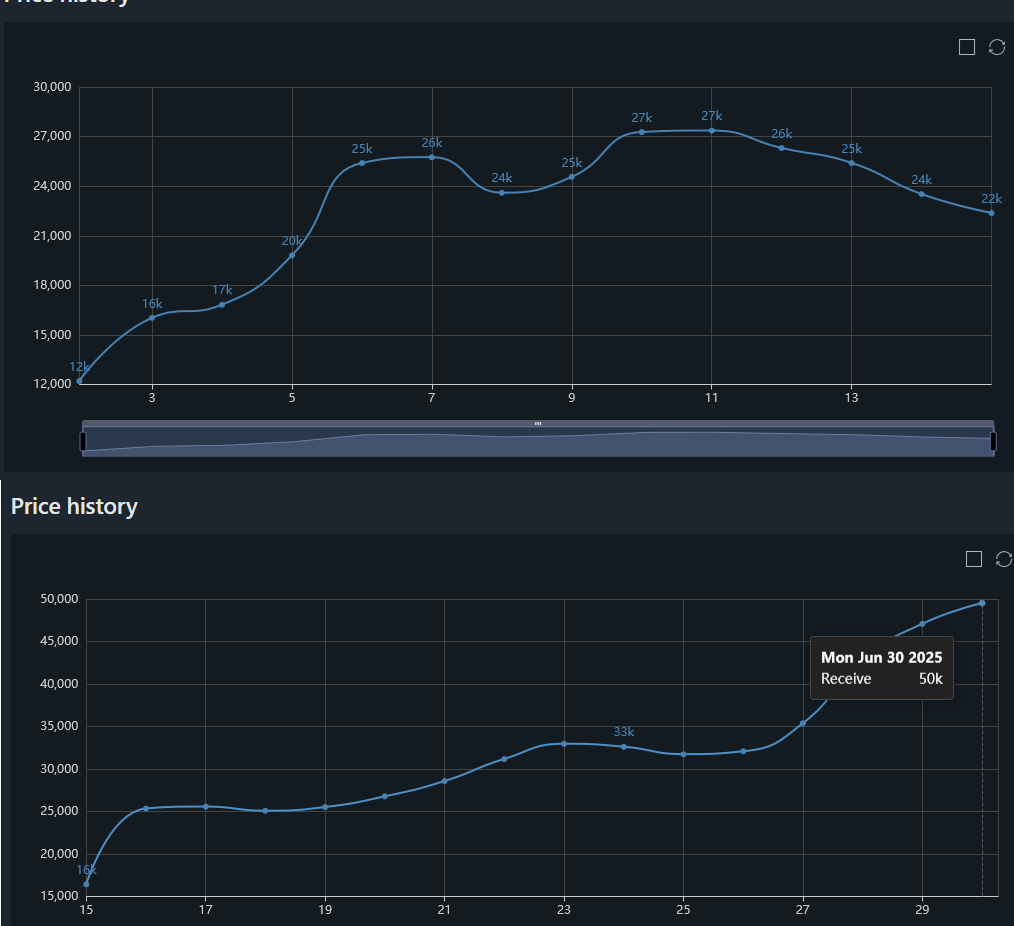The width and height of the screenshot is (1014, 926).
Task: Grab the left handle of the zoom range slider
Action: pos(82,442)
